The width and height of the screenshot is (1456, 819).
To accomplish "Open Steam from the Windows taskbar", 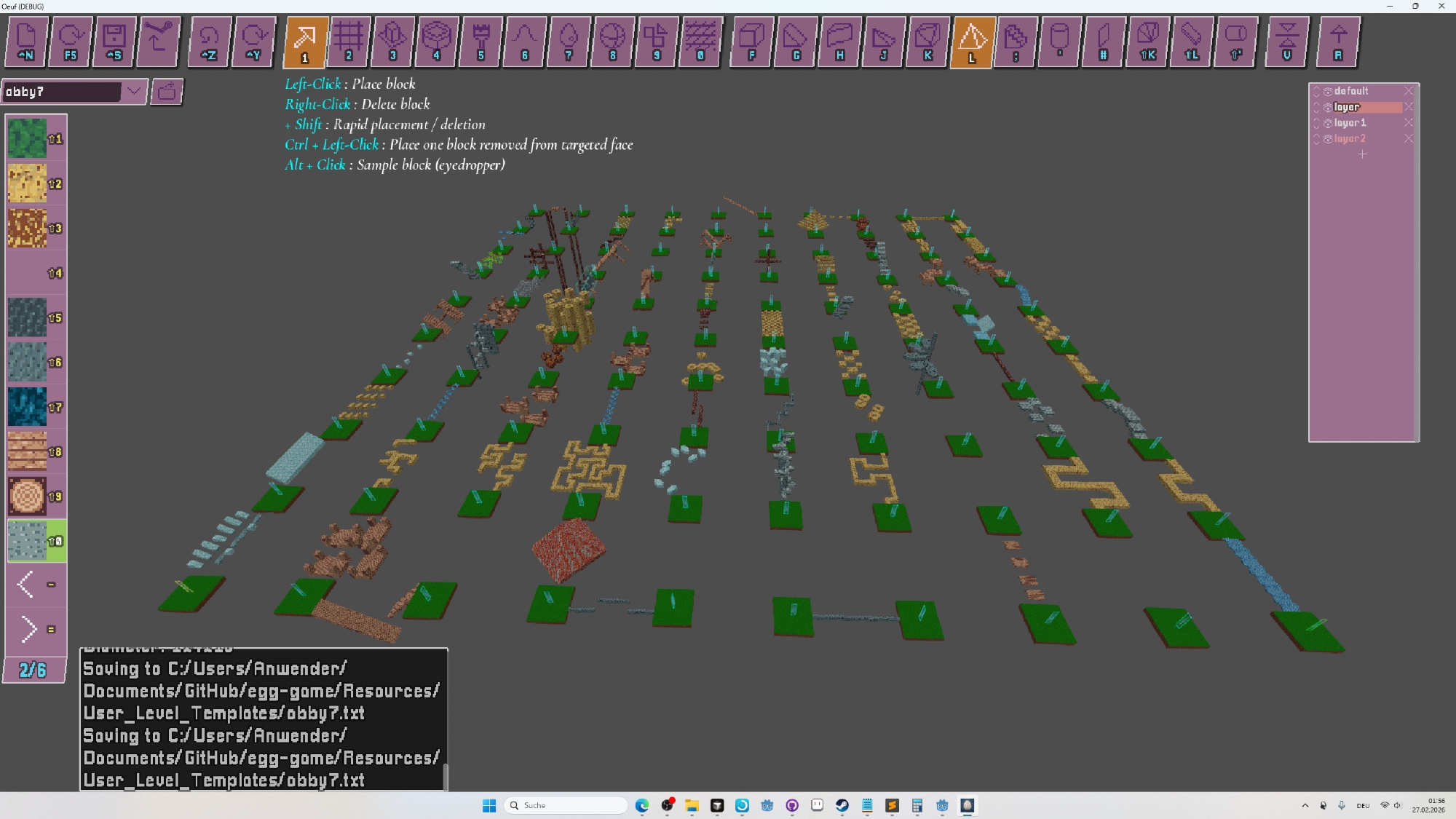I will 842,805.
